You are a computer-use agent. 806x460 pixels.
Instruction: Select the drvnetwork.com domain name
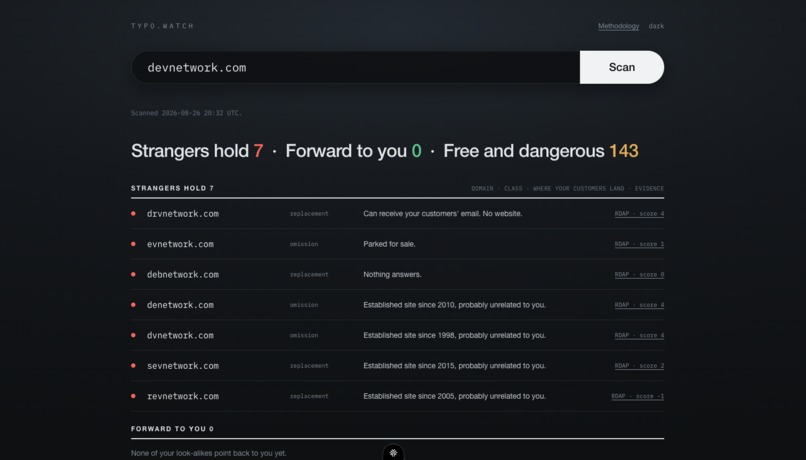click(x=182, y=214)
